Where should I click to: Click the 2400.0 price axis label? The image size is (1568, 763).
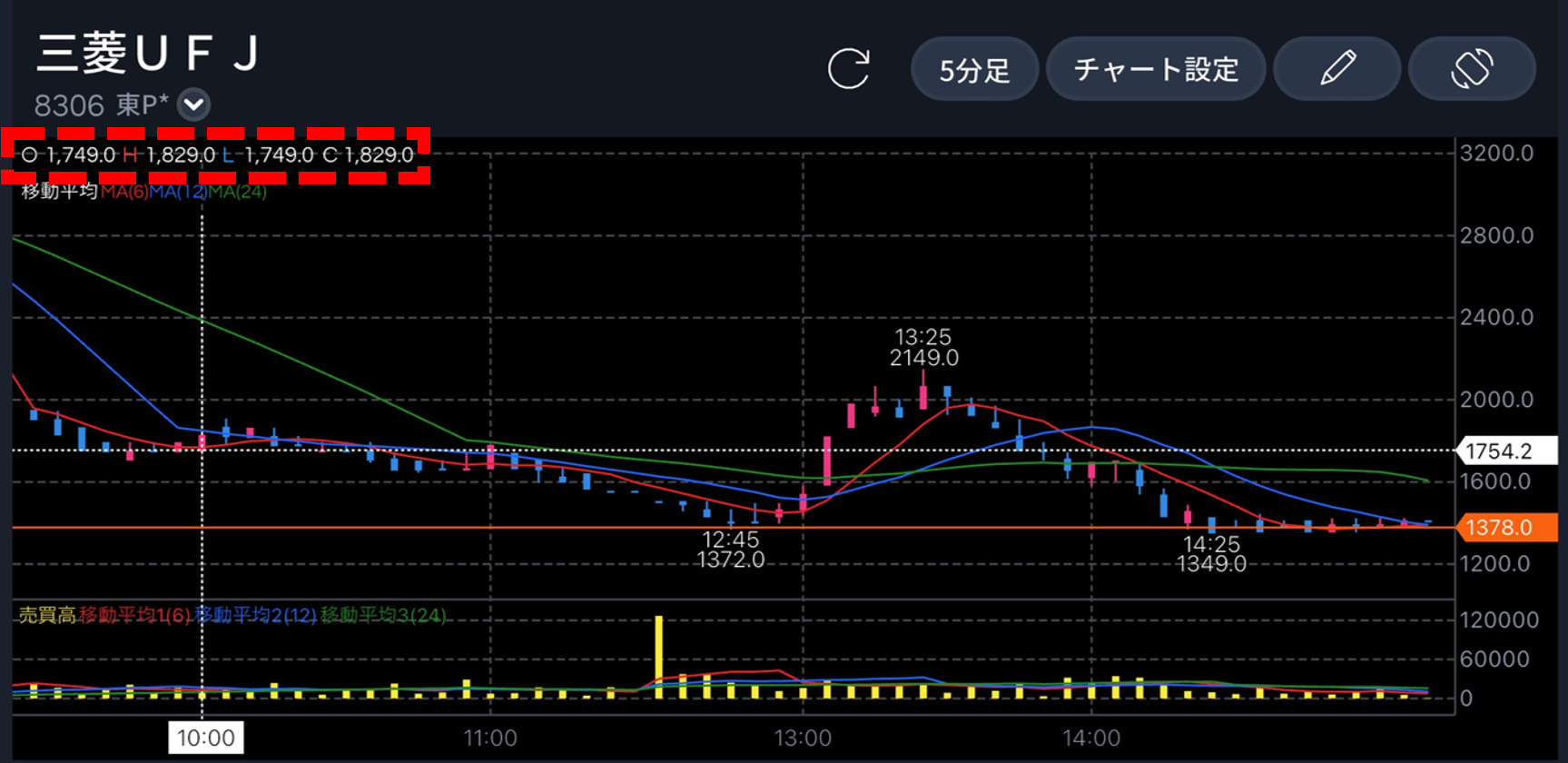coord(1497,318)
